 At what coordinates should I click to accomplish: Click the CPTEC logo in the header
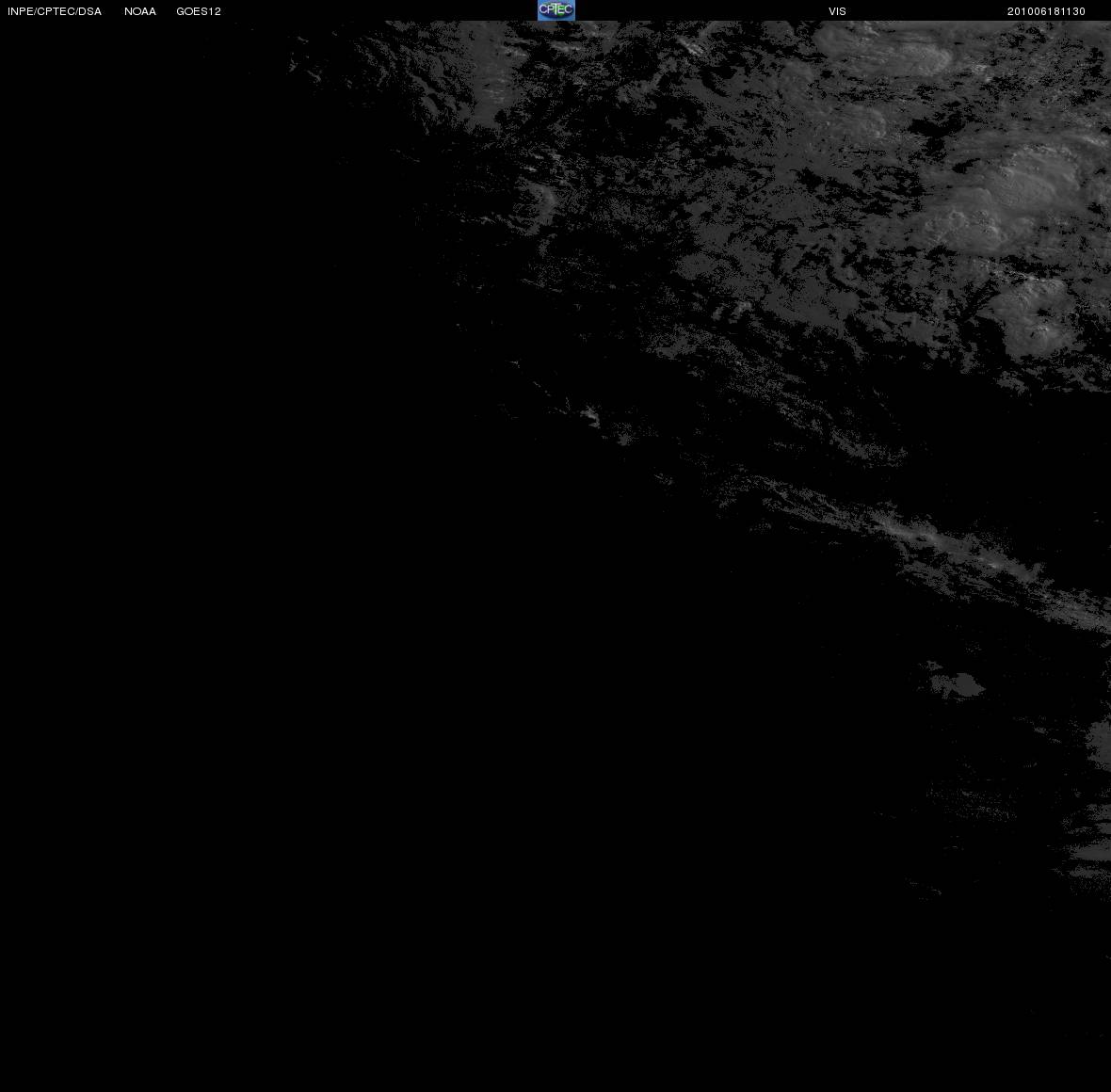pyautogui.click(x=556, y=10)
